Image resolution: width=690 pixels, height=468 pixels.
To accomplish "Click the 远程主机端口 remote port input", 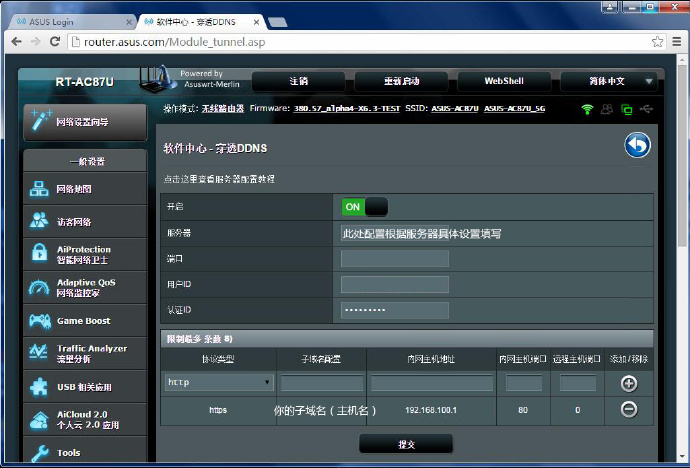I will (578, 383).
